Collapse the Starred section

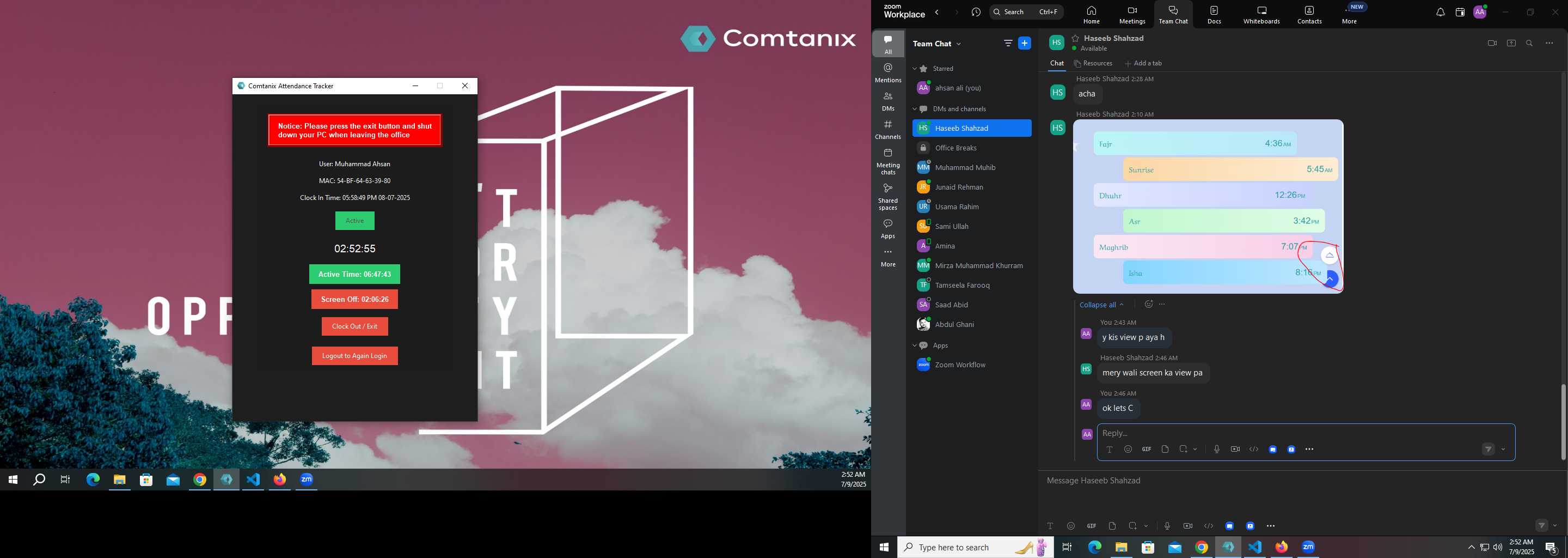point(914,69)
